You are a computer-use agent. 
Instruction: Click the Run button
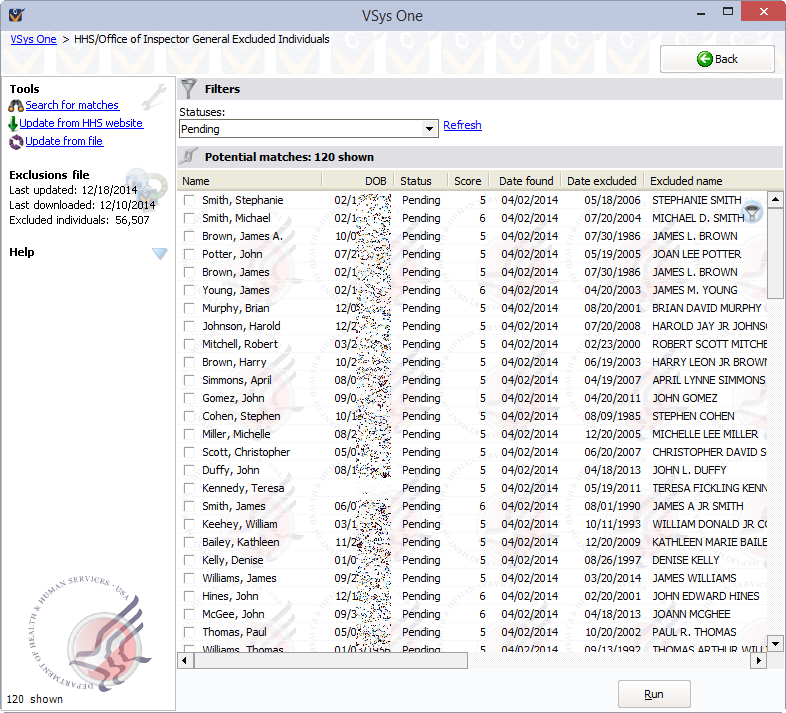tap(654, 694)
